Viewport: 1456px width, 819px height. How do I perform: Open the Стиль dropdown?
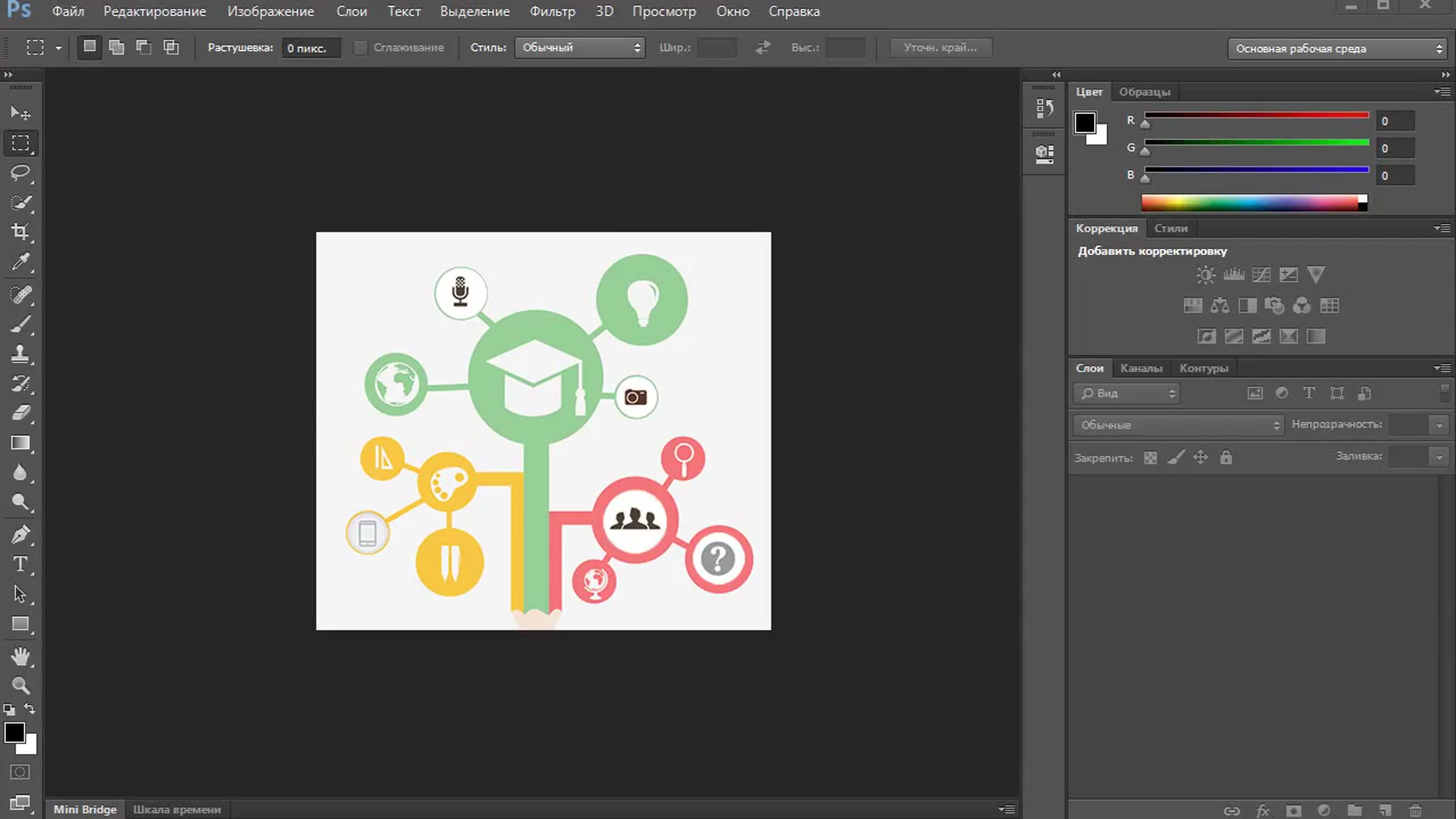[x=580, y=48]
